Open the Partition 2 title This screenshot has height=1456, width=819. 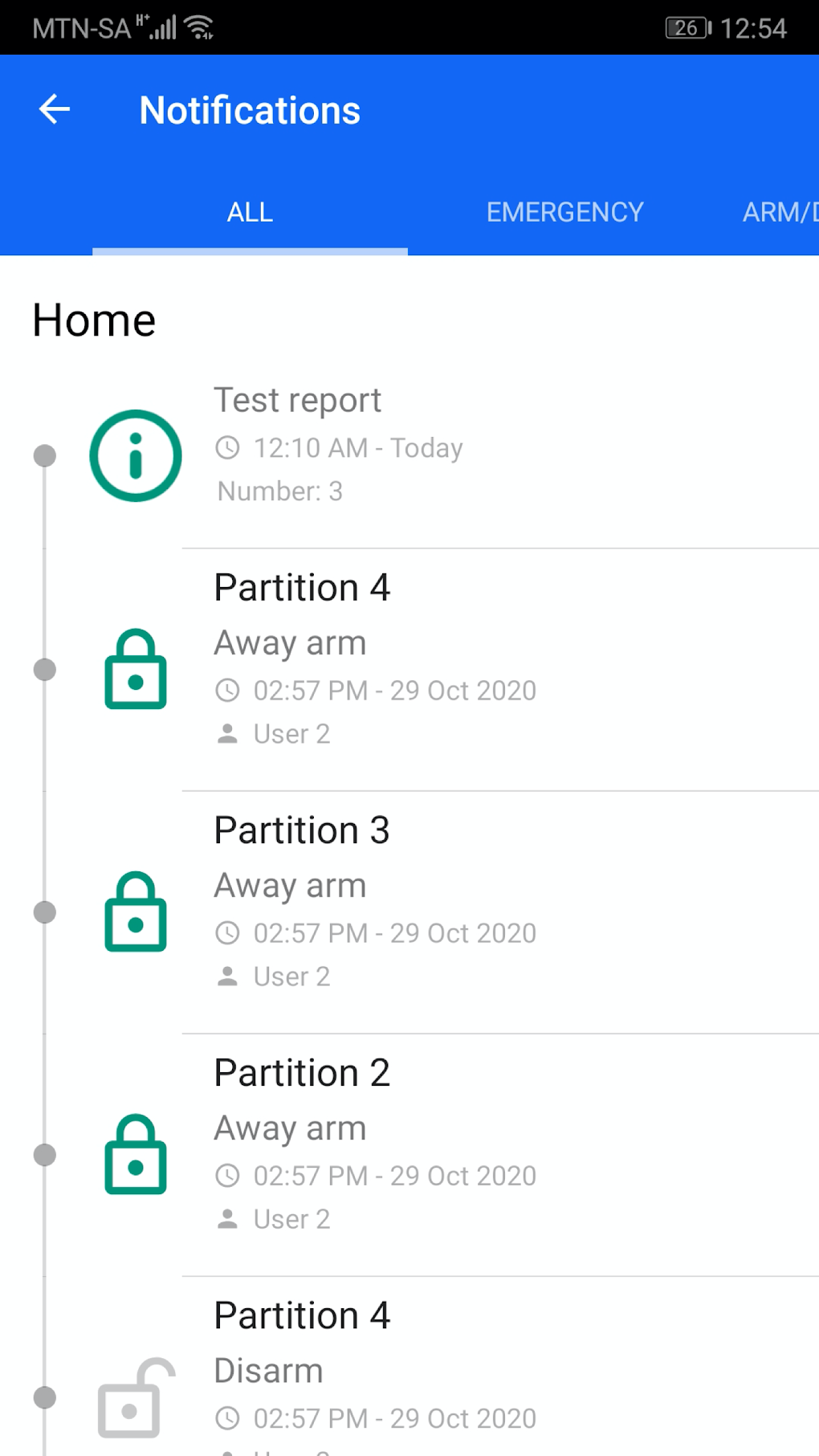302,1073
